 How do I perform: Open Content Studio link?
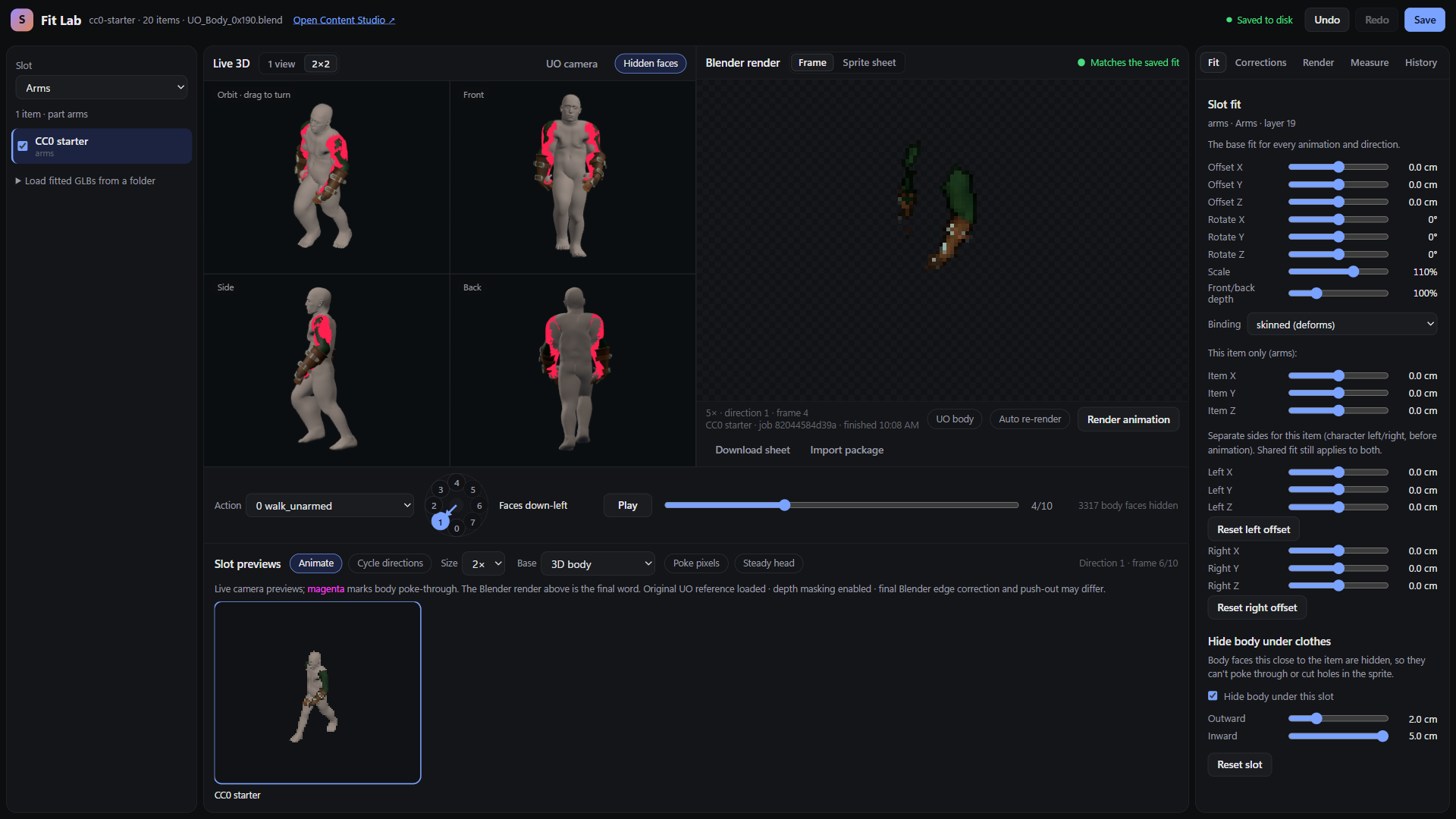pos(344,20)
